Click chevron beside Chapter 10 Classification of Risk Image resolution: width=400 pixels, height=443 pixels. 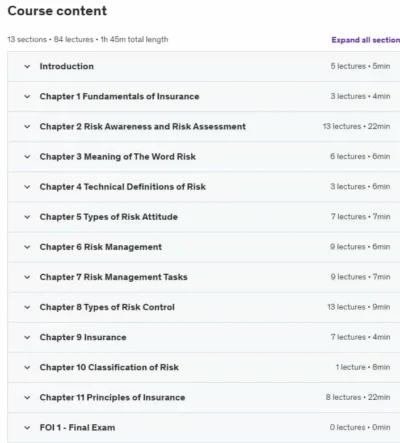(x=27, y=367)
